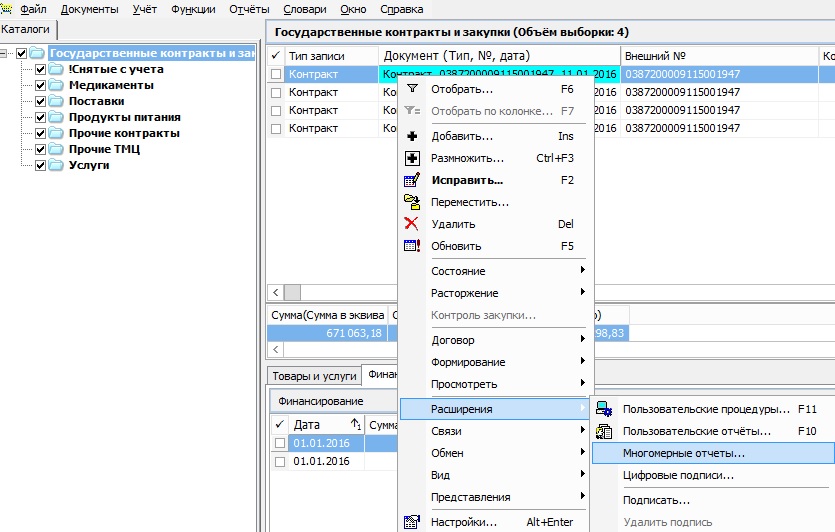Click the Пользовательские отчёты icon

click(x=604, y=432)
